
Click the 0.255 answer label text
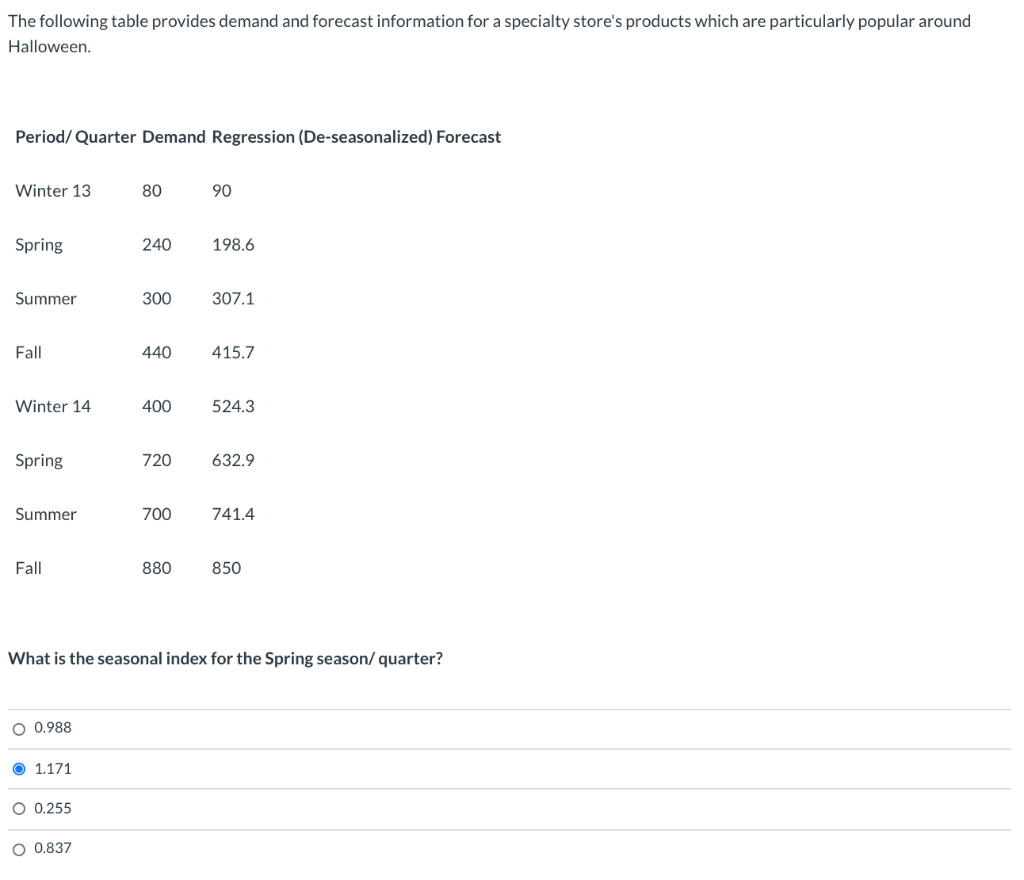pos(52,808)
